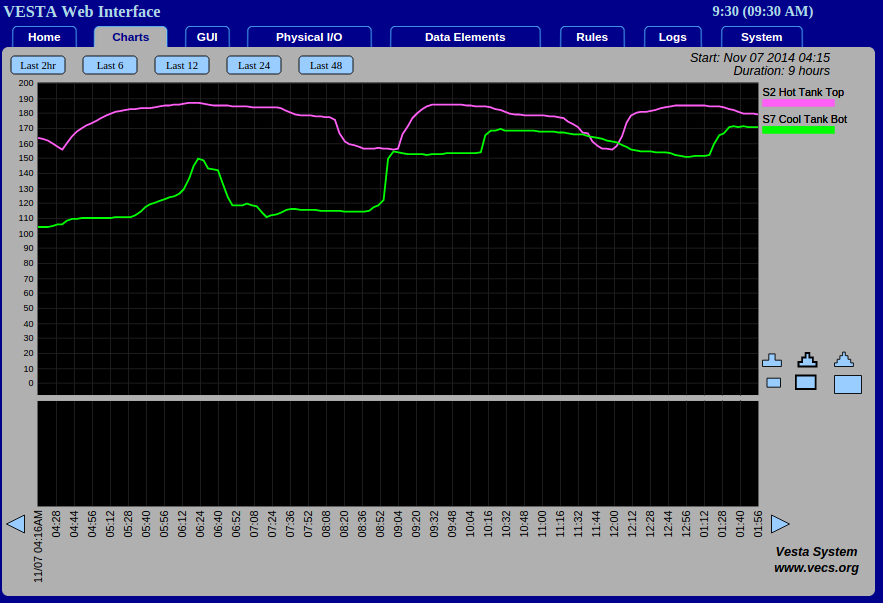Switch to the Charts tab
This screenshot has width=883, height=603.
131,37
